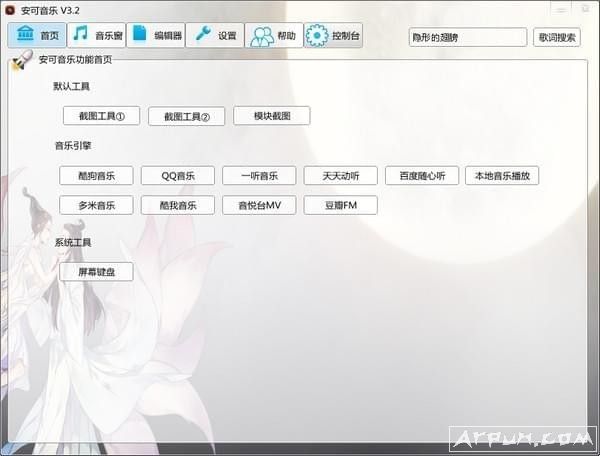Viewport: 600px width, 456px height.
Task: Click the app icon in title bar
Action: pos(10,9)
